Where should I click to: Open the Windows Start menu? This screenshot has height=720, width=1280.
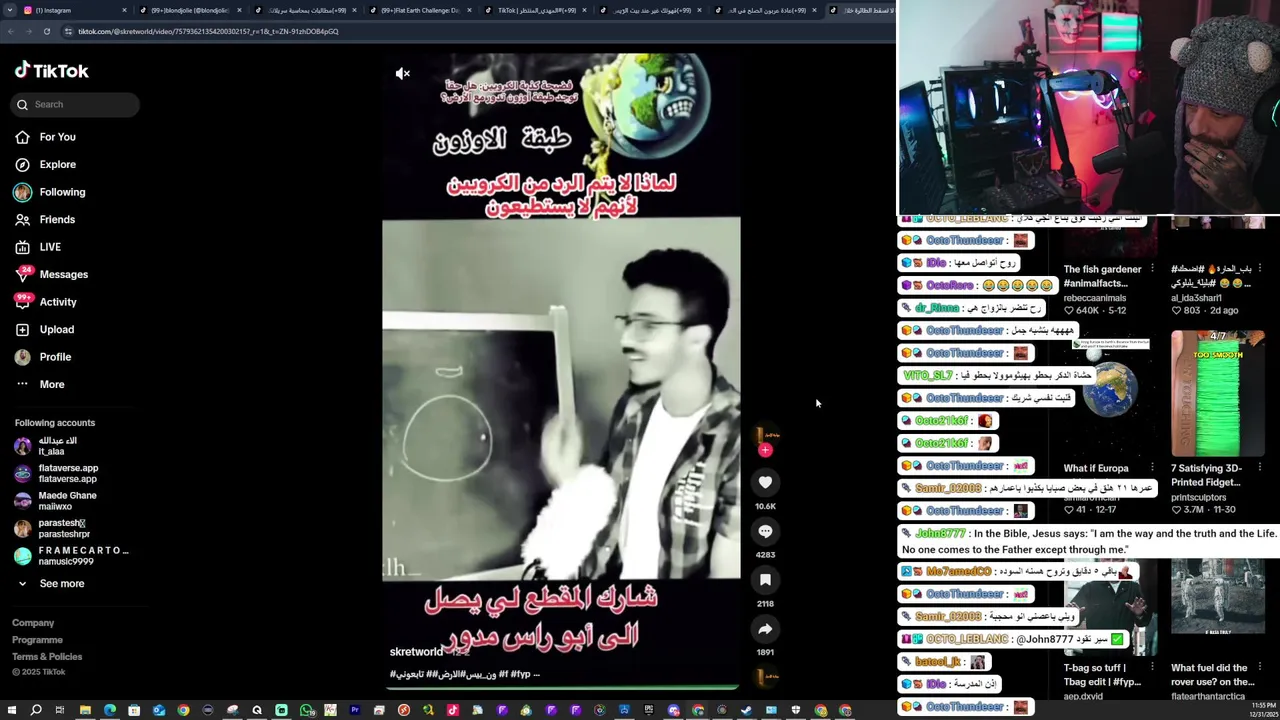[x=12, y=710]
